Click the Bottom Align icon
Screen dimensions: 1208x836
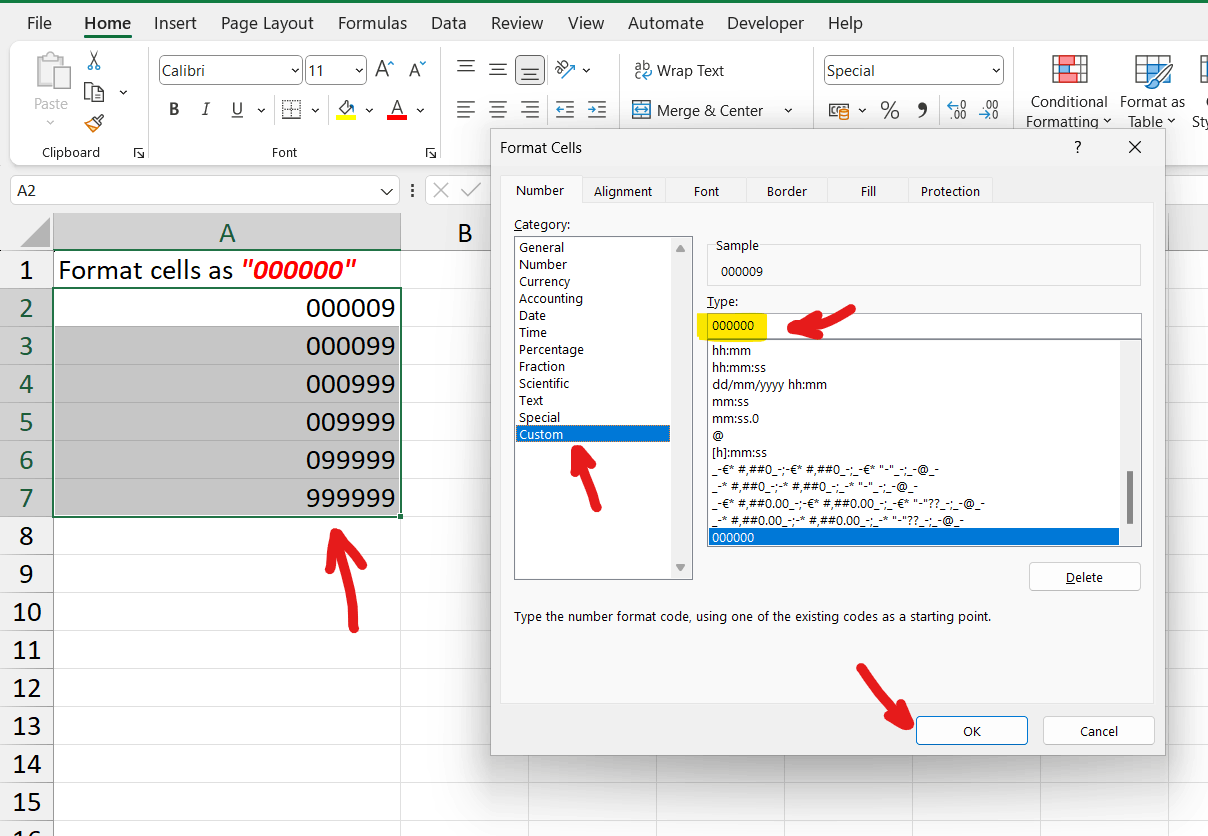tap(530, 70)
